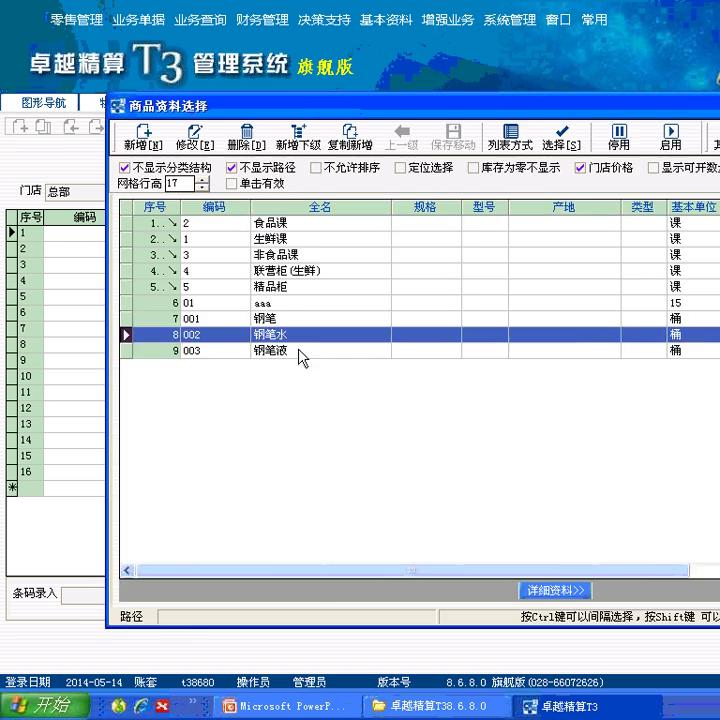Toggle 不显示分类结构 checkbox
This screenshot has width=720, height=720.
tap(124, 168)
